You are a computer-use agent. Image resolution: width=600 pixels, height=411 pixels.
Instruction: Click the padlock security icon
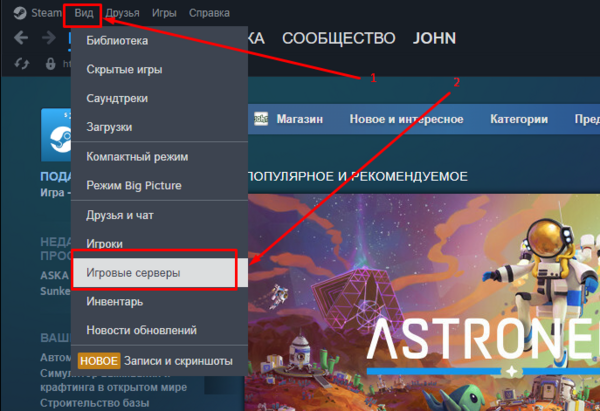pyautogui.click(x=50, y=63)
